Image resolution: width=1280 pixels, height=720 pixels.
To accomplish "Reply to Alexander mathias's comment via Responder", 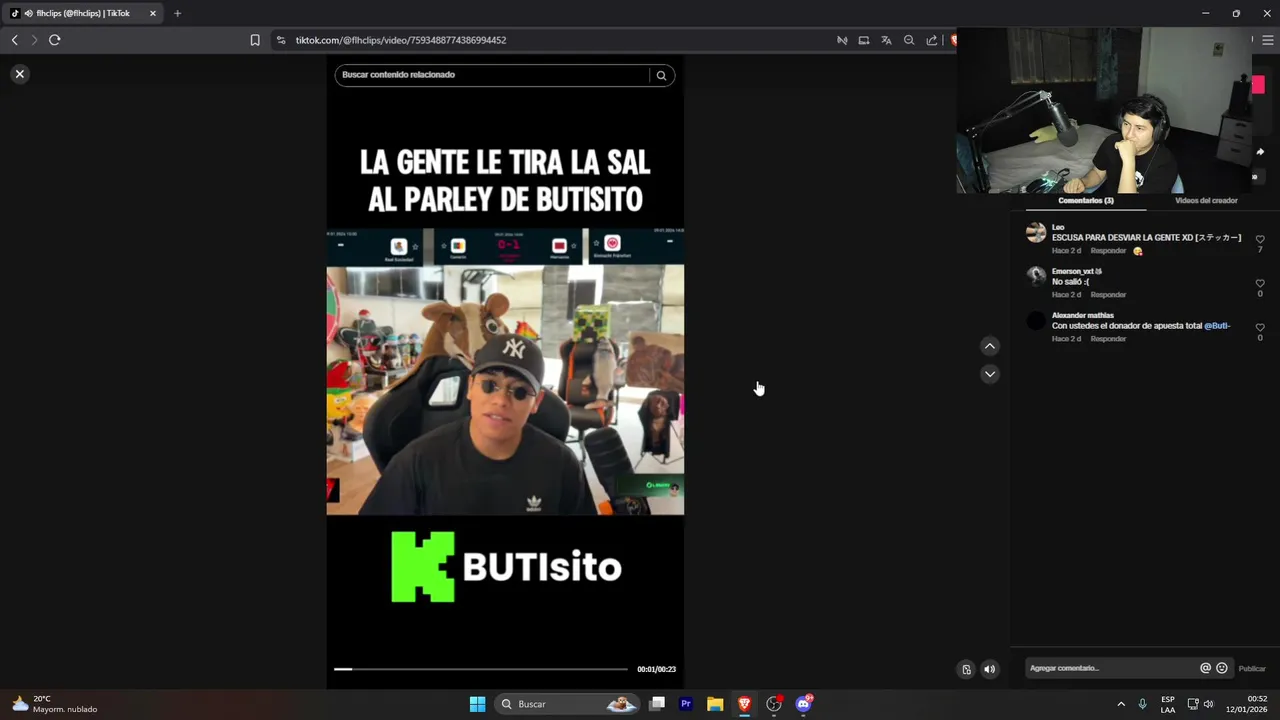I will pyautogui.click(x=1108, y=339).
